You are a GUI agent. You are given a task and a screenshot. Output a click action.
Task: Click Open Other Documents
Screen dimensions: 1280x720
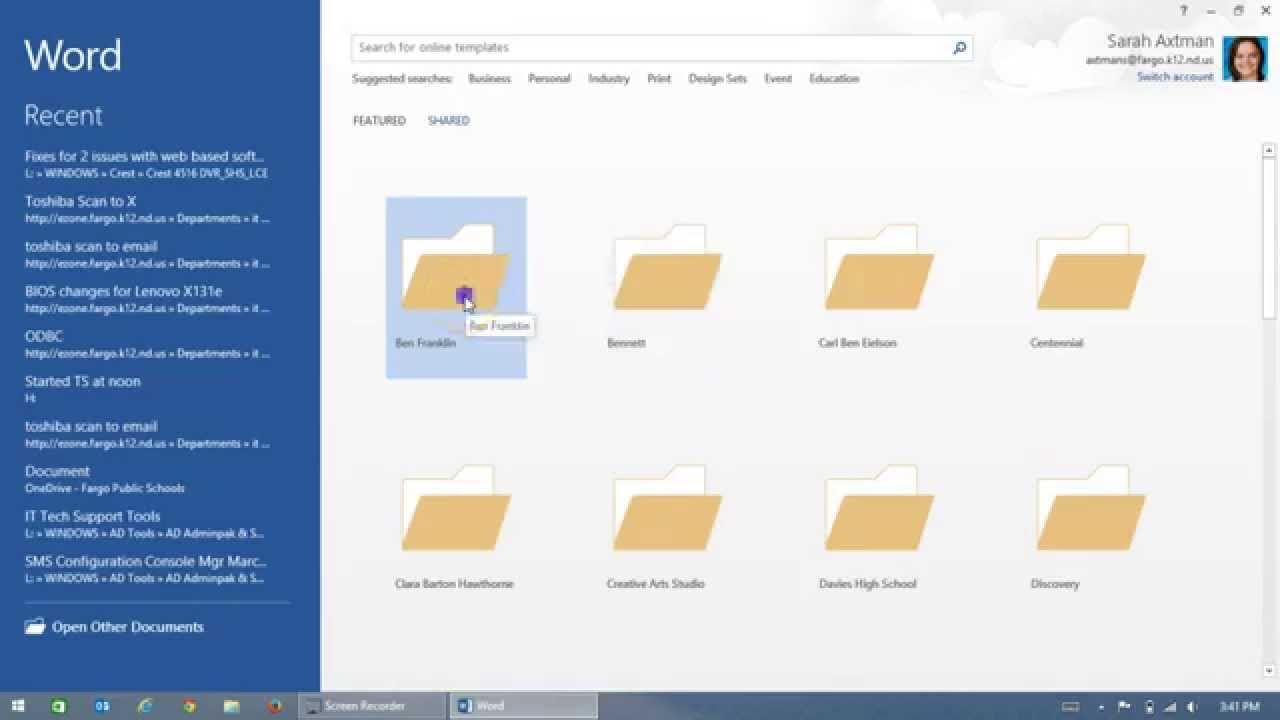pos(127,627)
